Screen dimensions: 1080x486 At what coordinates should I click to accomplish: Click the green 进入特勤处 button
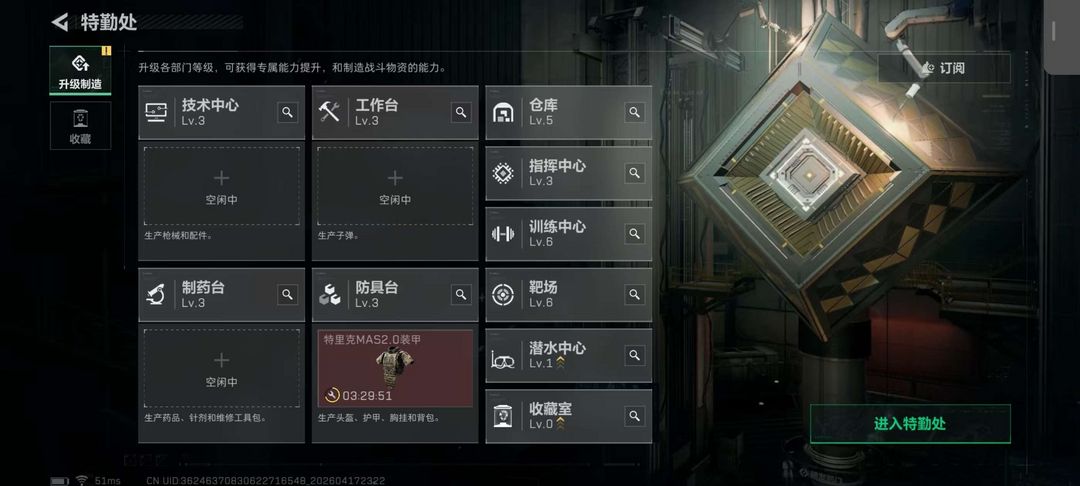[910, 424]
